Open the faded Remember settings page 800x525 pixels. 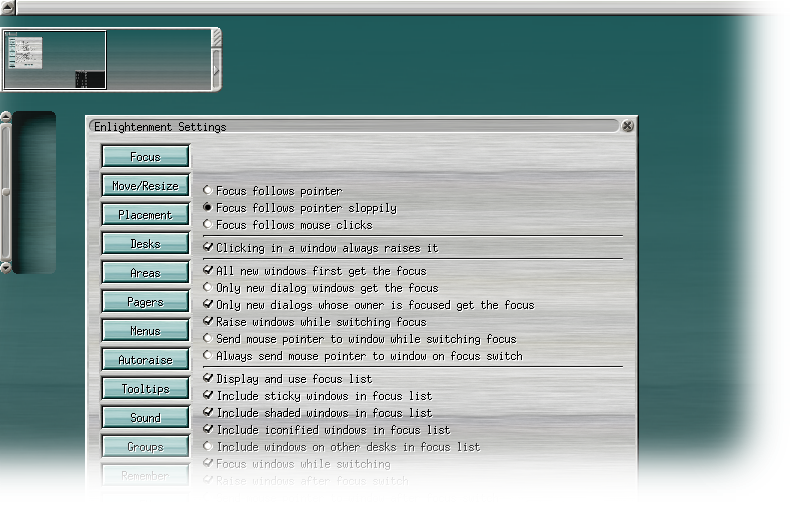pos(145,476)
